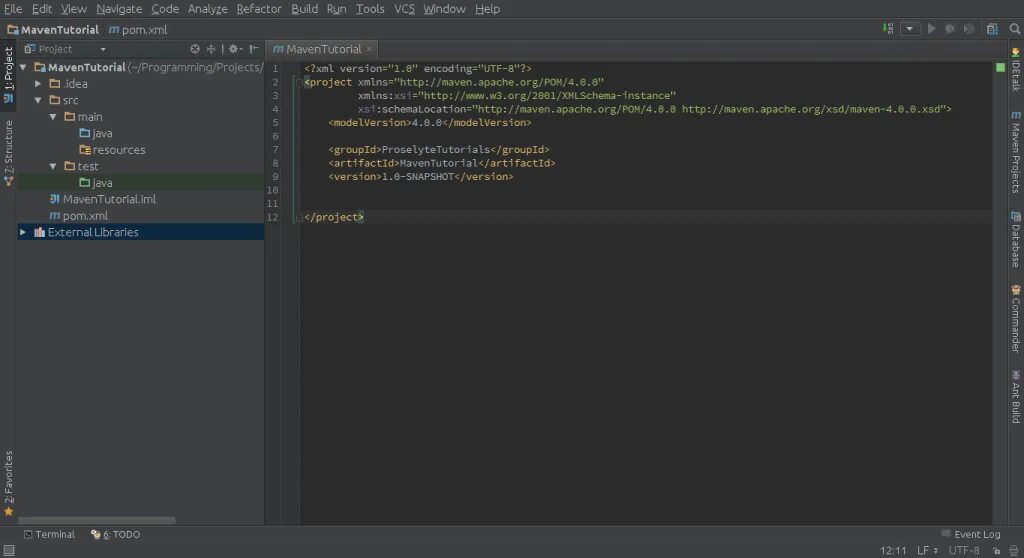1024x558 pixels.
Task: Click the 12:11 cursor position indicator
Action: coord(893,551)
